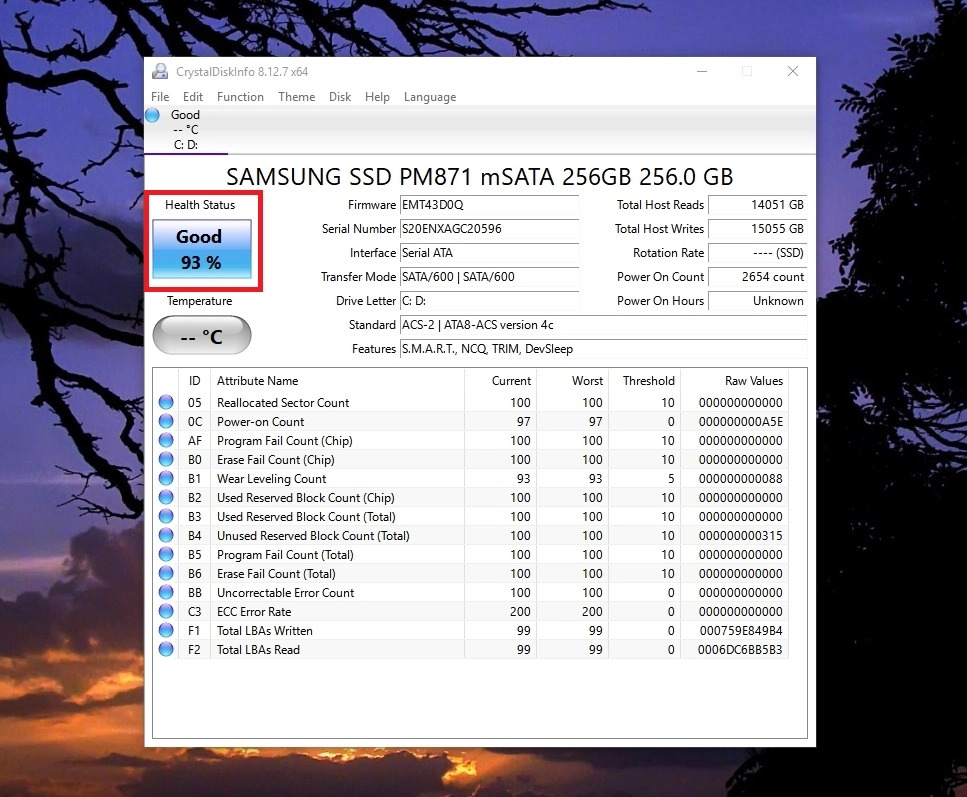Click status icon for Used Reserved Block Count (Total)
Screen dimensions: 967x797
[x=166, y=516]
